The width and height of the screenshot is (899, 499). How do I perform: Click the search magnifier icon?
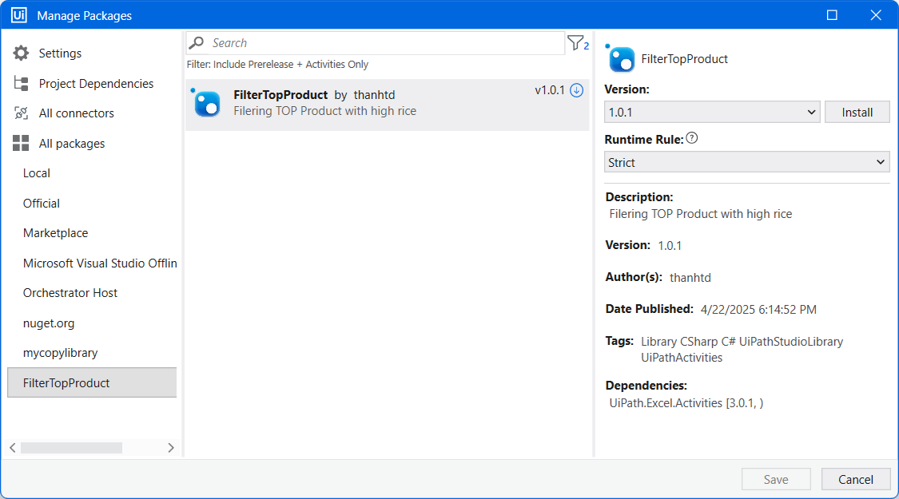point(197,43)
